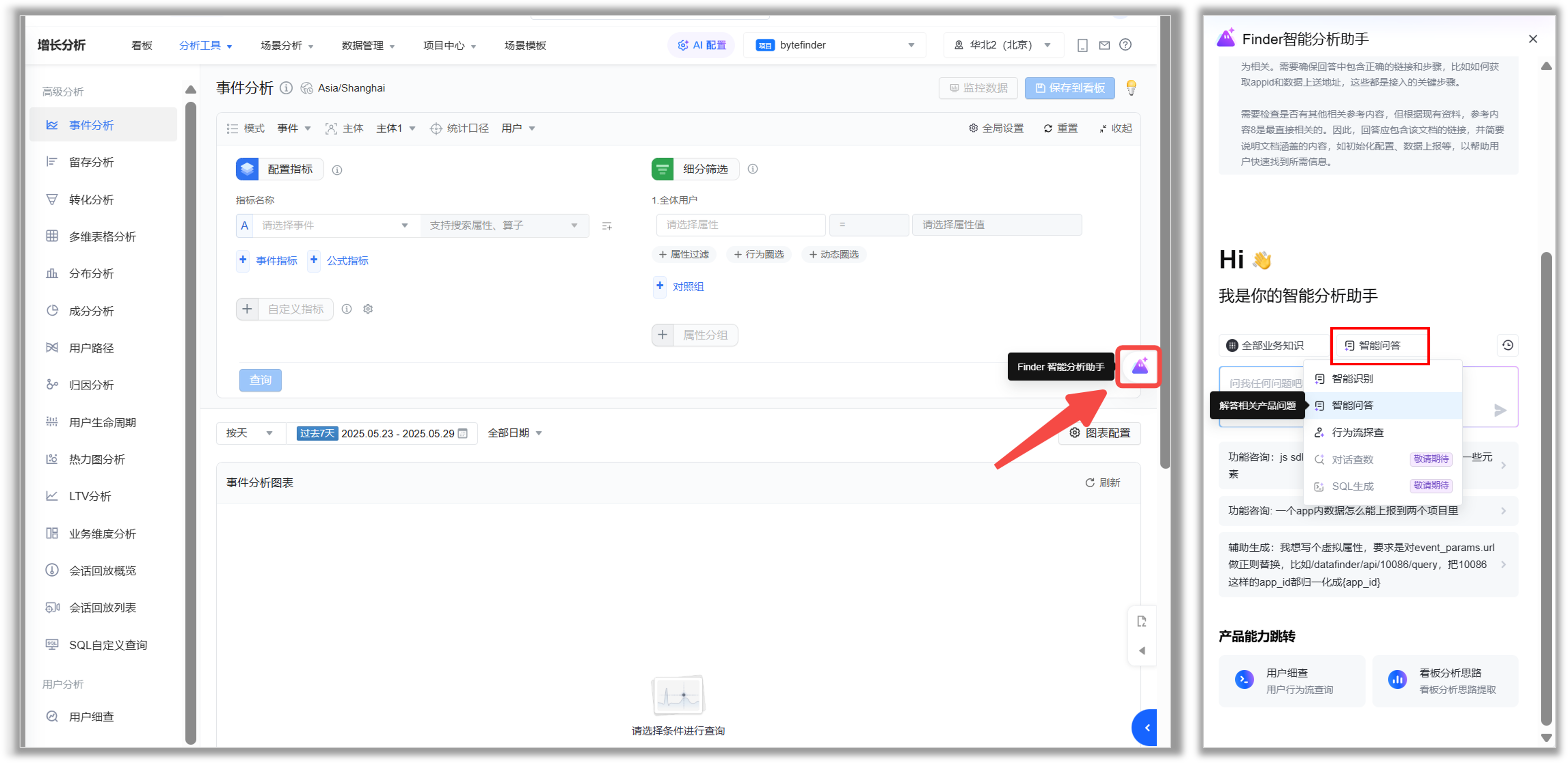The width and height of the screenshot is (1568, 763).
Task: Open the mail envelope icon
Action: click(x=1104, y=45)
